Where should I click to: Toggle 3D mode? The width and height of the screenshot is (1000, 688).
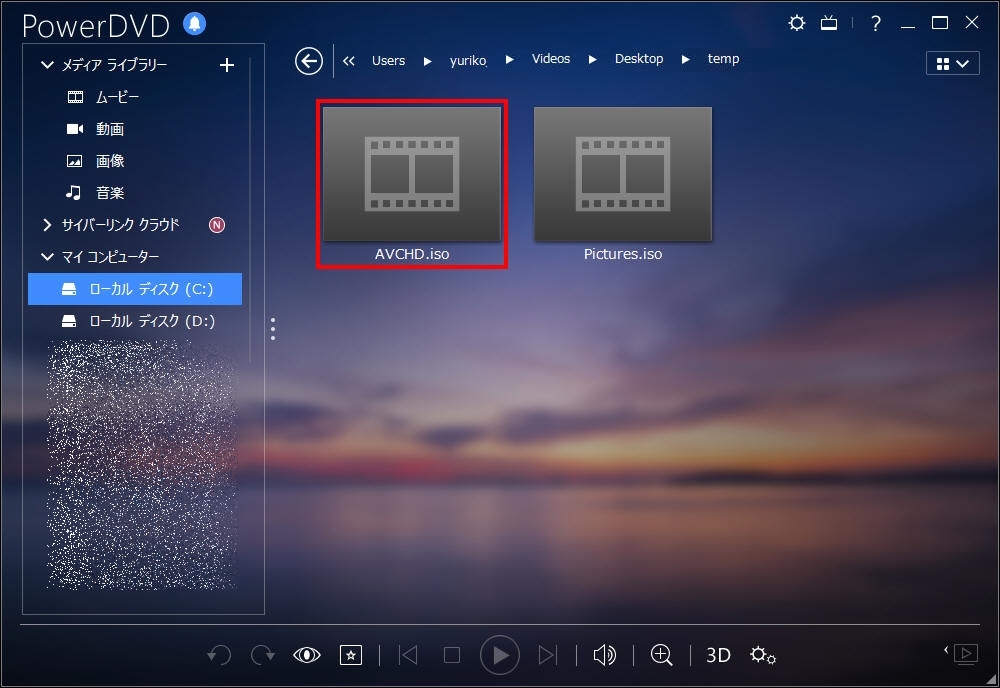(718, 655)
